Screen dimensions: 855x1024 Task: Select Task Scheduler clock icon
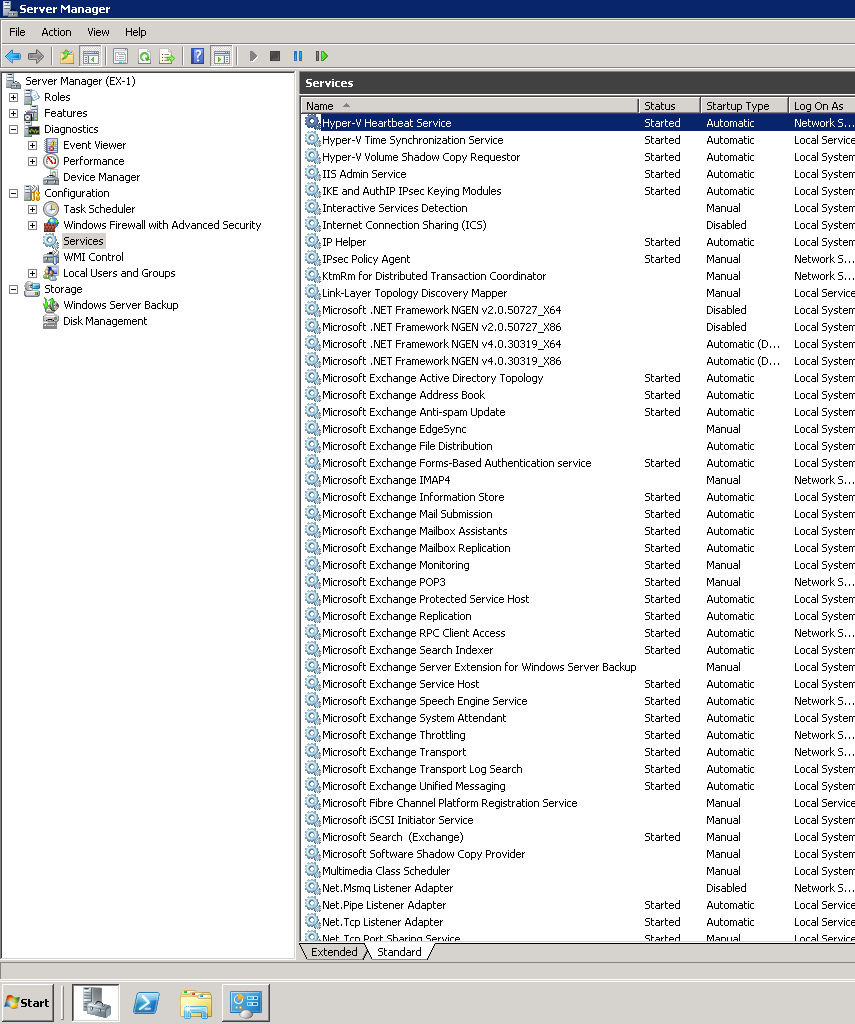[51, 209]
